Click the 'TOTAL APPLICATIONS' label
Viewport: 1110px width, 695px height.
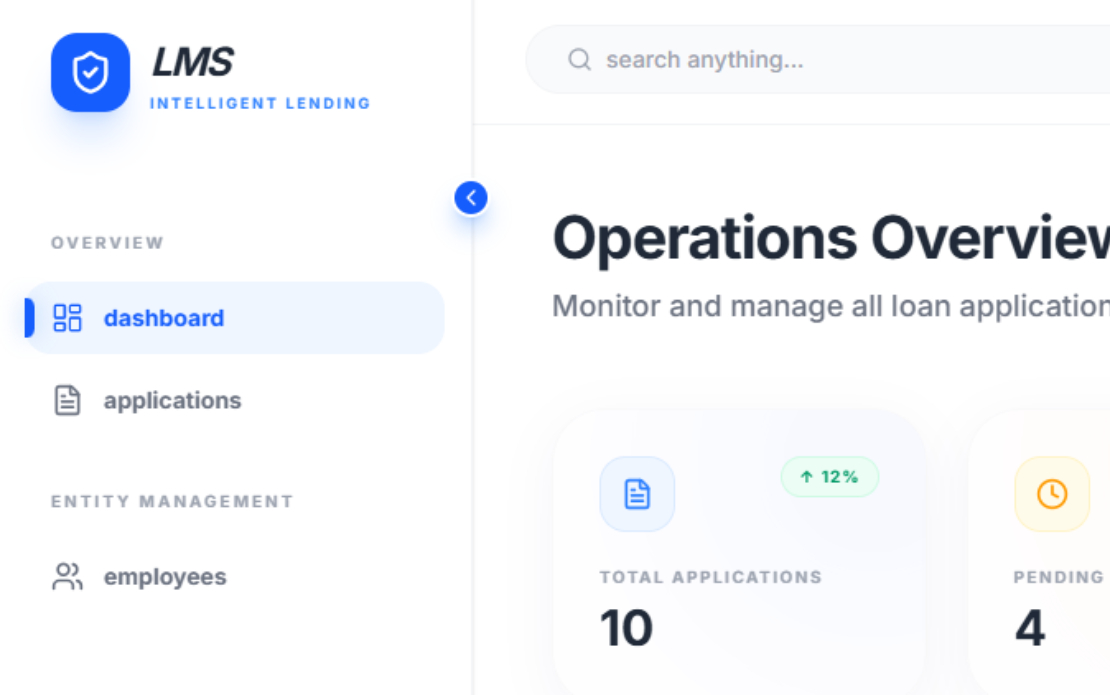tap(711, 578)
